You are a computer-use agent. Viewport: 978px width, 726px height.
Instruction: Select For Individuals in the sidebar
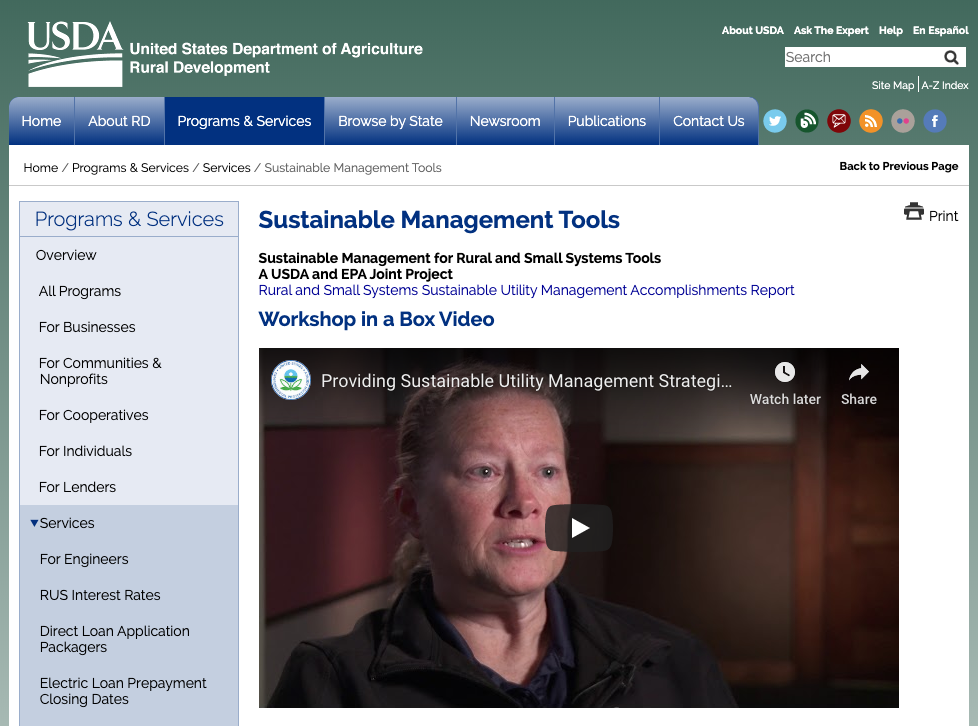[x=85, y=452]
